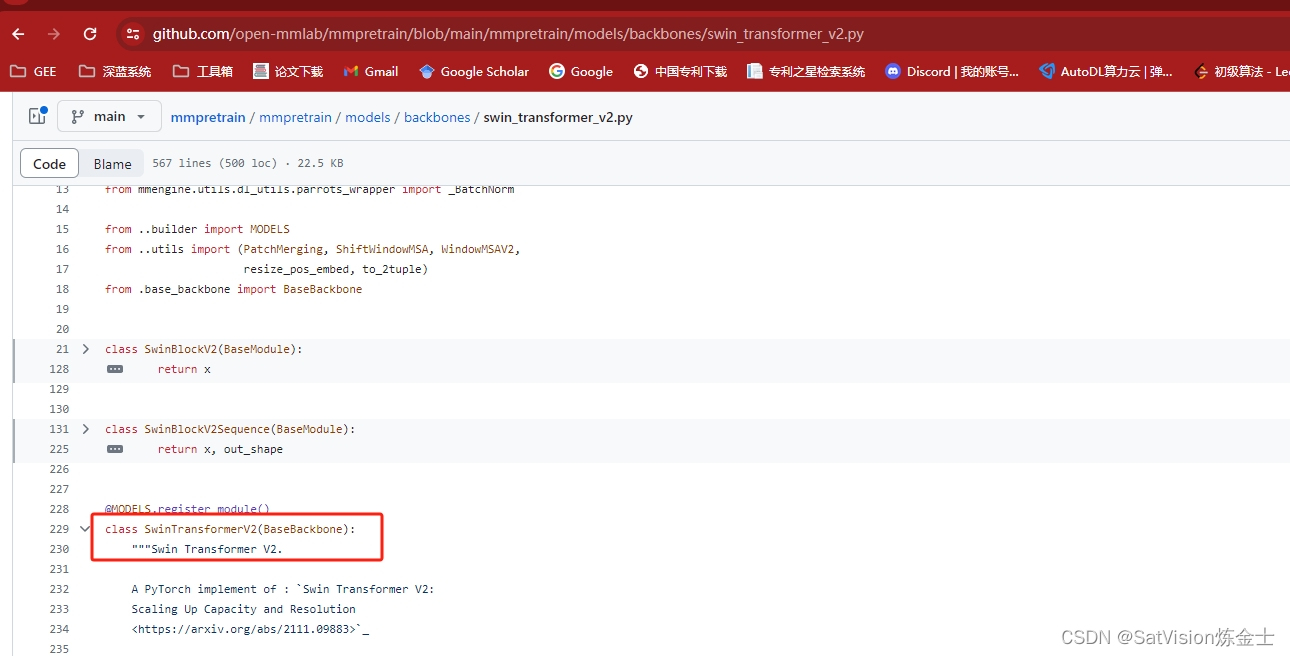Viewport: 1290px width, 656px height.
Task: Open the Gmail bookmark
Action: tap(371, 71)
